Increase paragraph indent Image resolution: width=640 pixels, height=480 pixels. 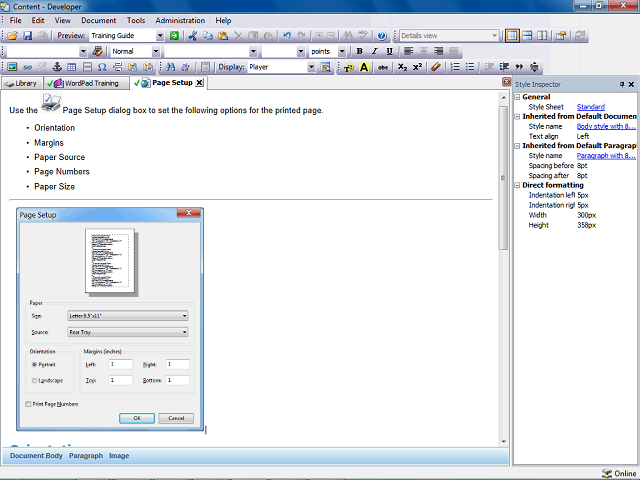point(504,67)
